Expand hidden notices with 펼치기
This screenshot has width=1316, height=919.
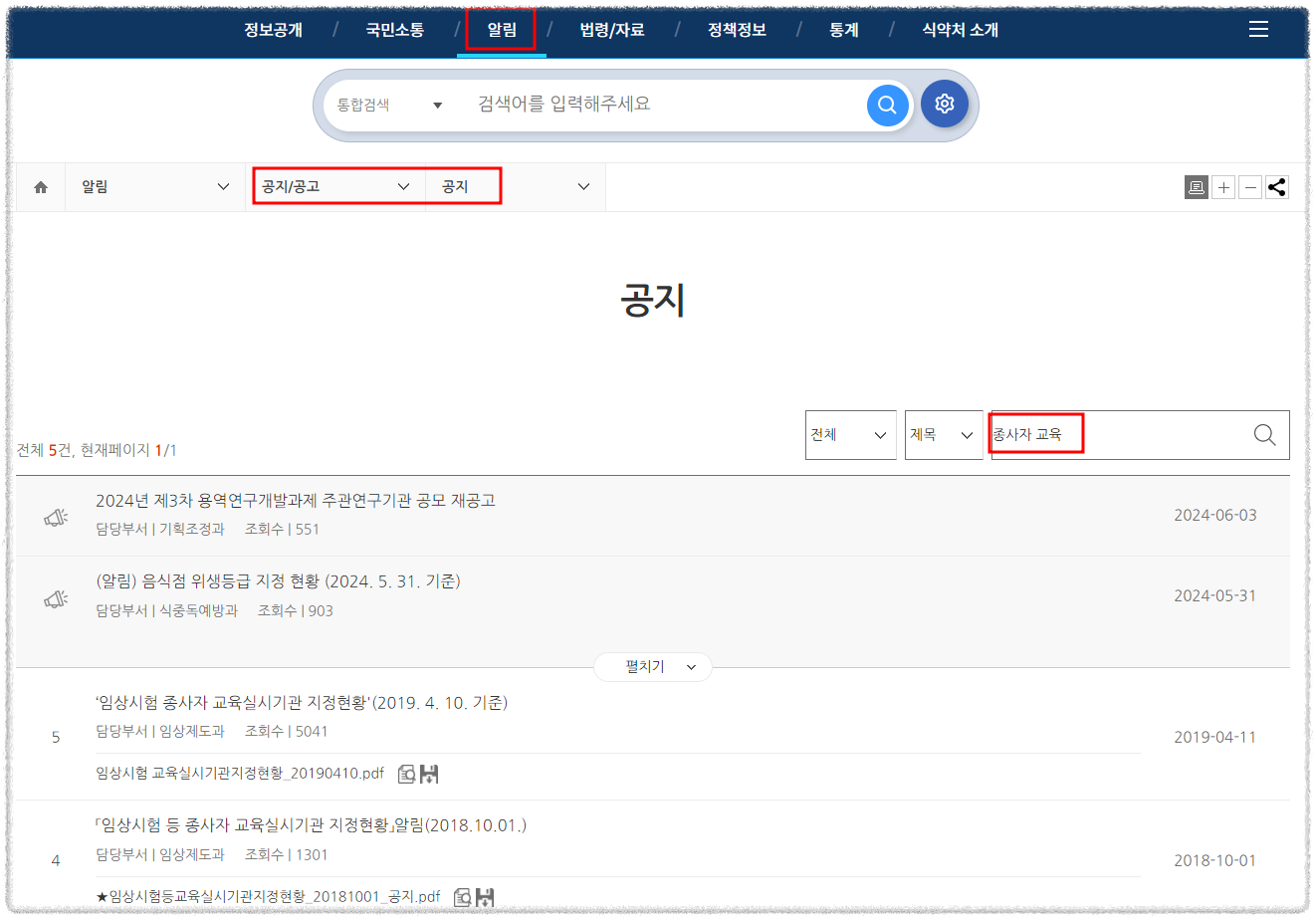click(652, 667)
